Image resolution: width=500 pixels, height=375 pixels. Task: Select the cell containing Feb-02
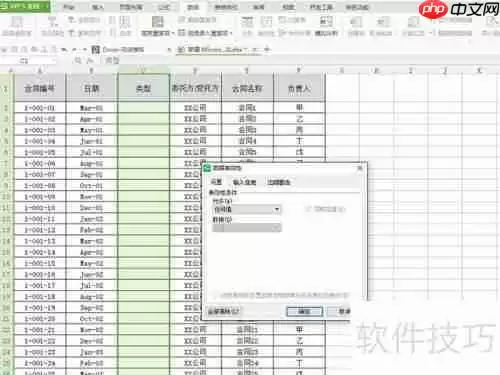(x=92, y=230)
